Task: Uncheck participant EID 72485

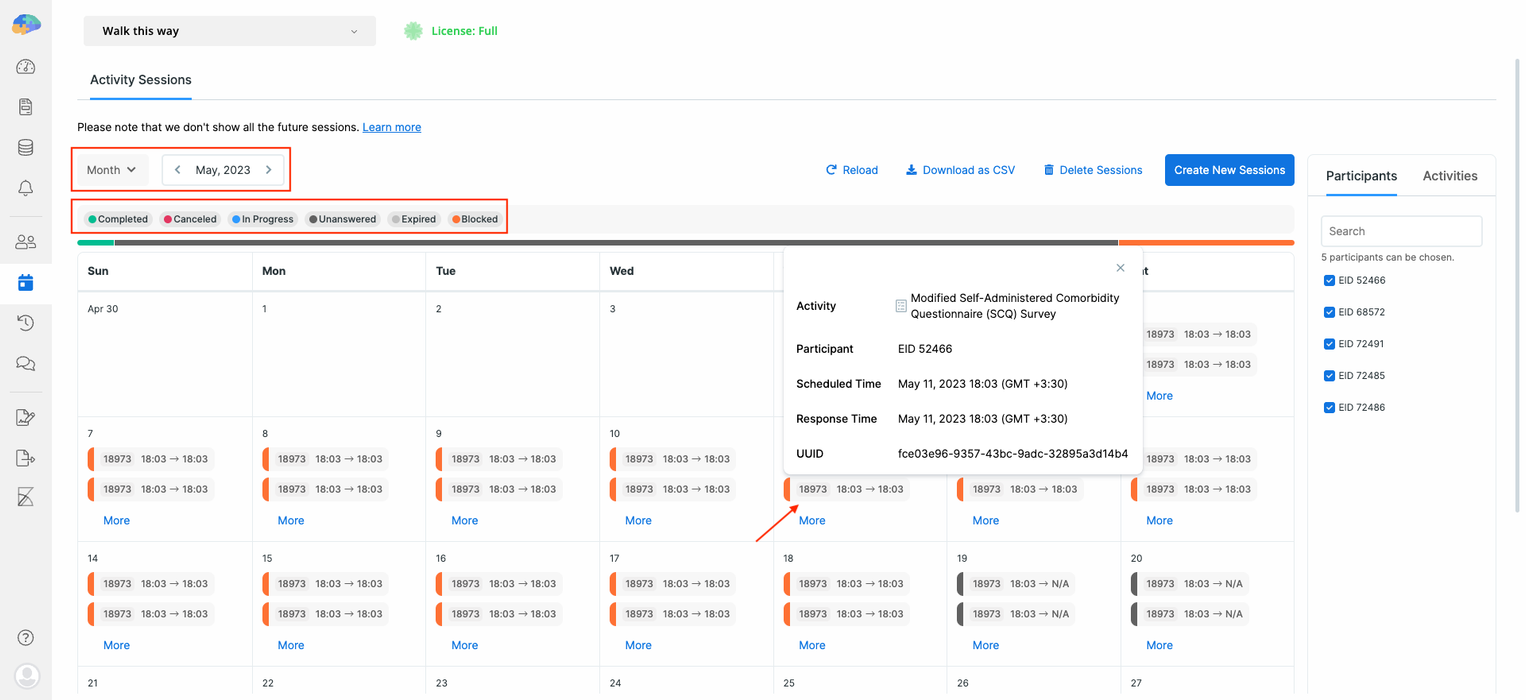Action: (x=1329, y=375)
